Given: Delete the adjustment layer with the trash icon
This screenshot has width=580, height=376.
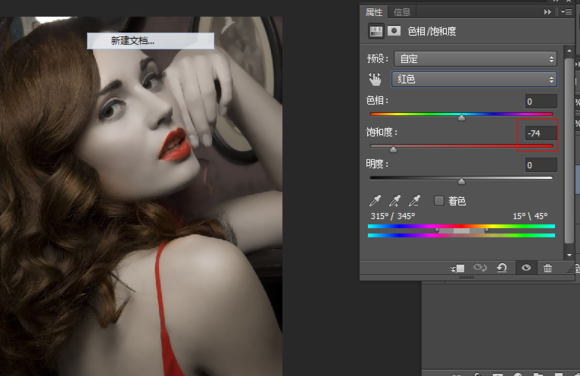Looking at the screenshot, I should [x=547, y=268].
